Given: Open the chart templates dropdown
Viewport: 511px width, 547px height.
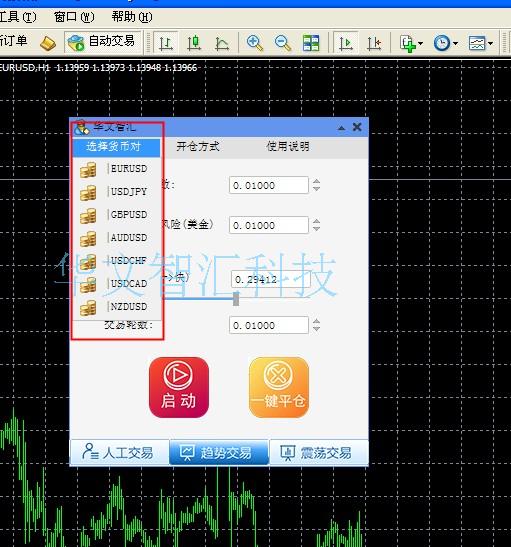Looking at the screenshot, I should [481, 43].
